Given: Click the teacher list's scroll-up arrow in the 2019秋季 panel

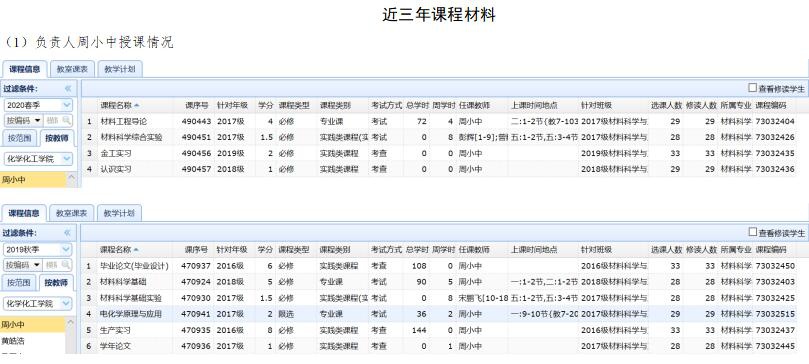Looking at the screenshot, I should click(x=71, y=322).
